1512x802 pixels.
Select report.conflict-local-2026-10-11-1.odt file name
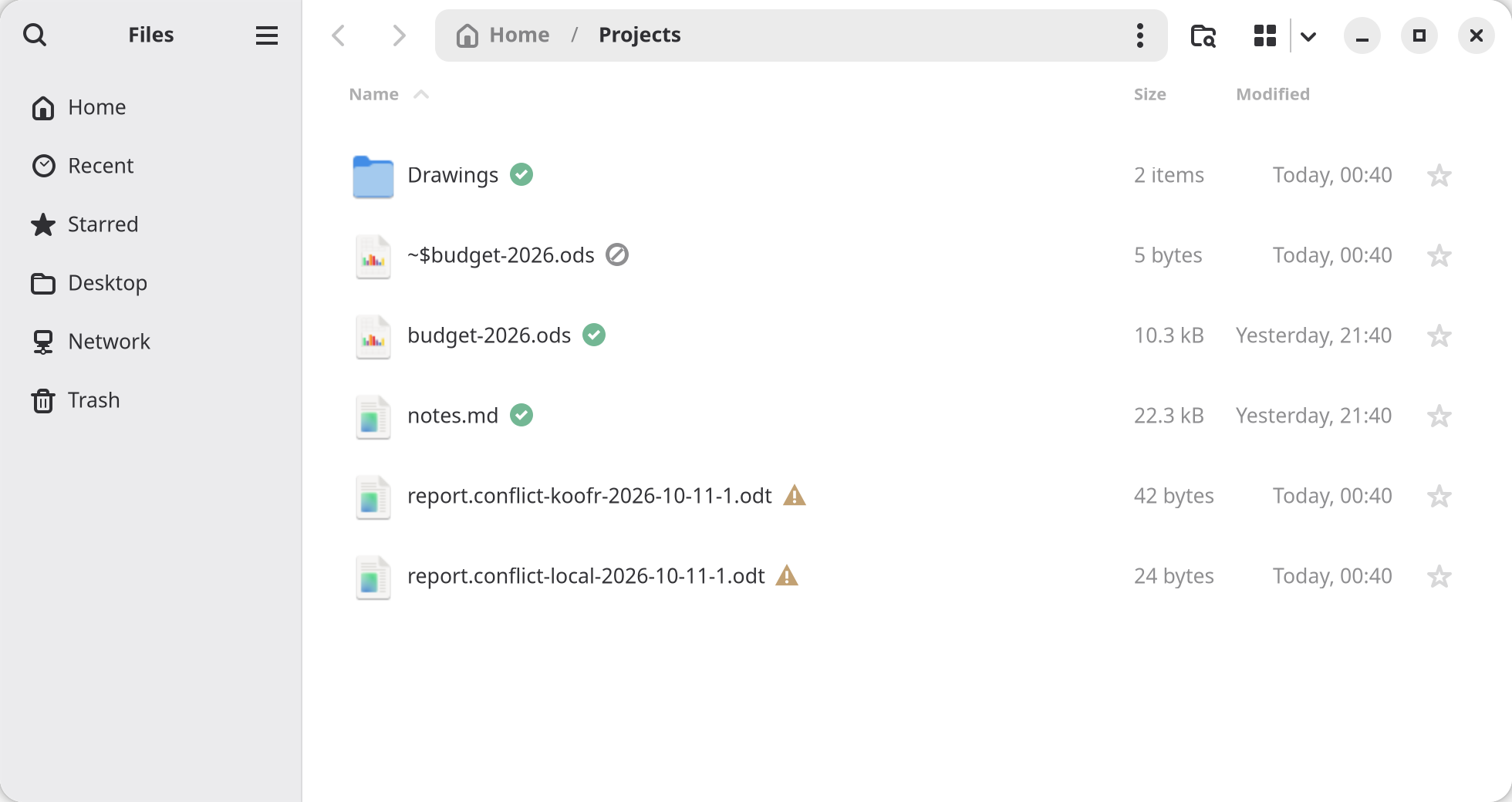point(586,576)
